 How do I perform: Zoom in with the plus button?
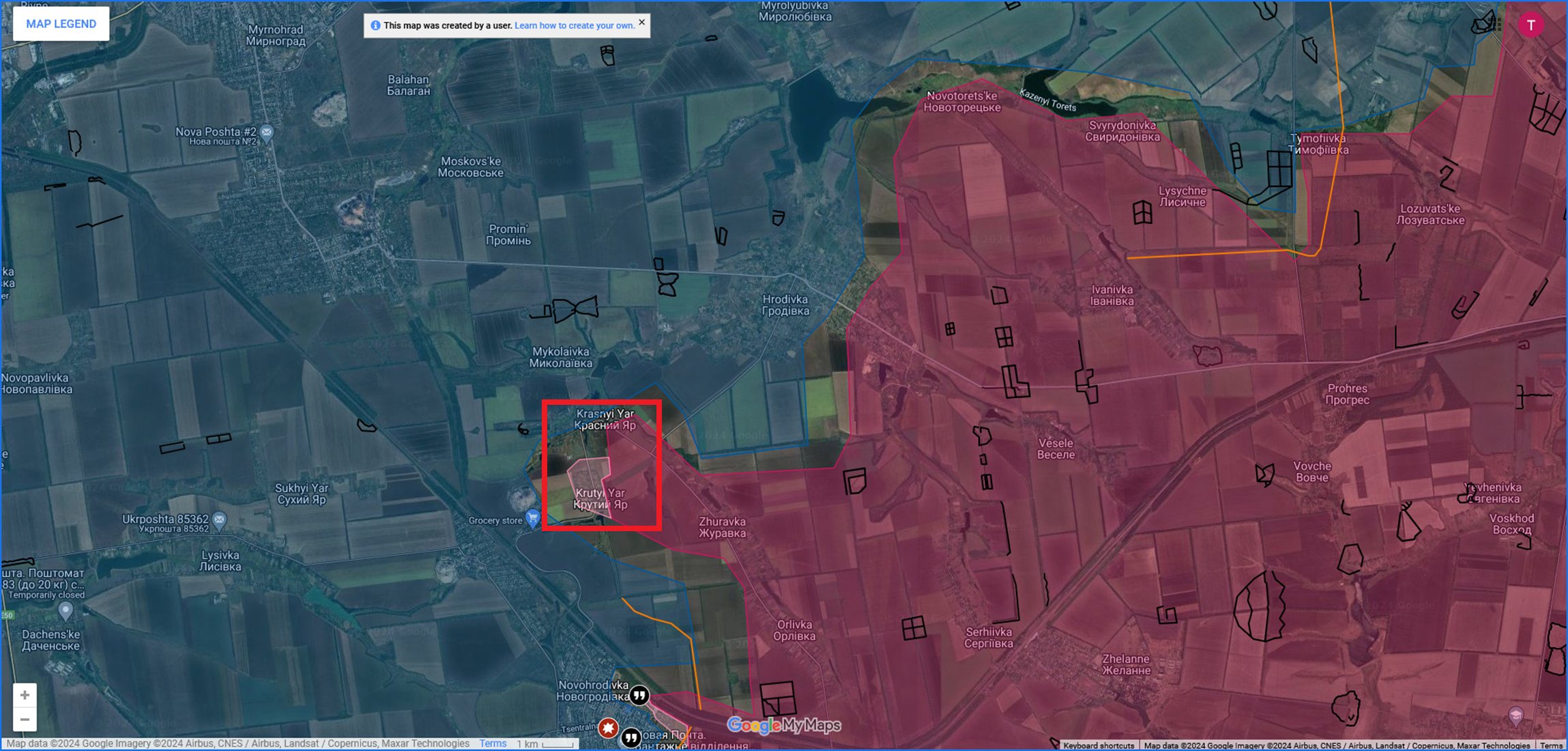[x=25, y=695]
